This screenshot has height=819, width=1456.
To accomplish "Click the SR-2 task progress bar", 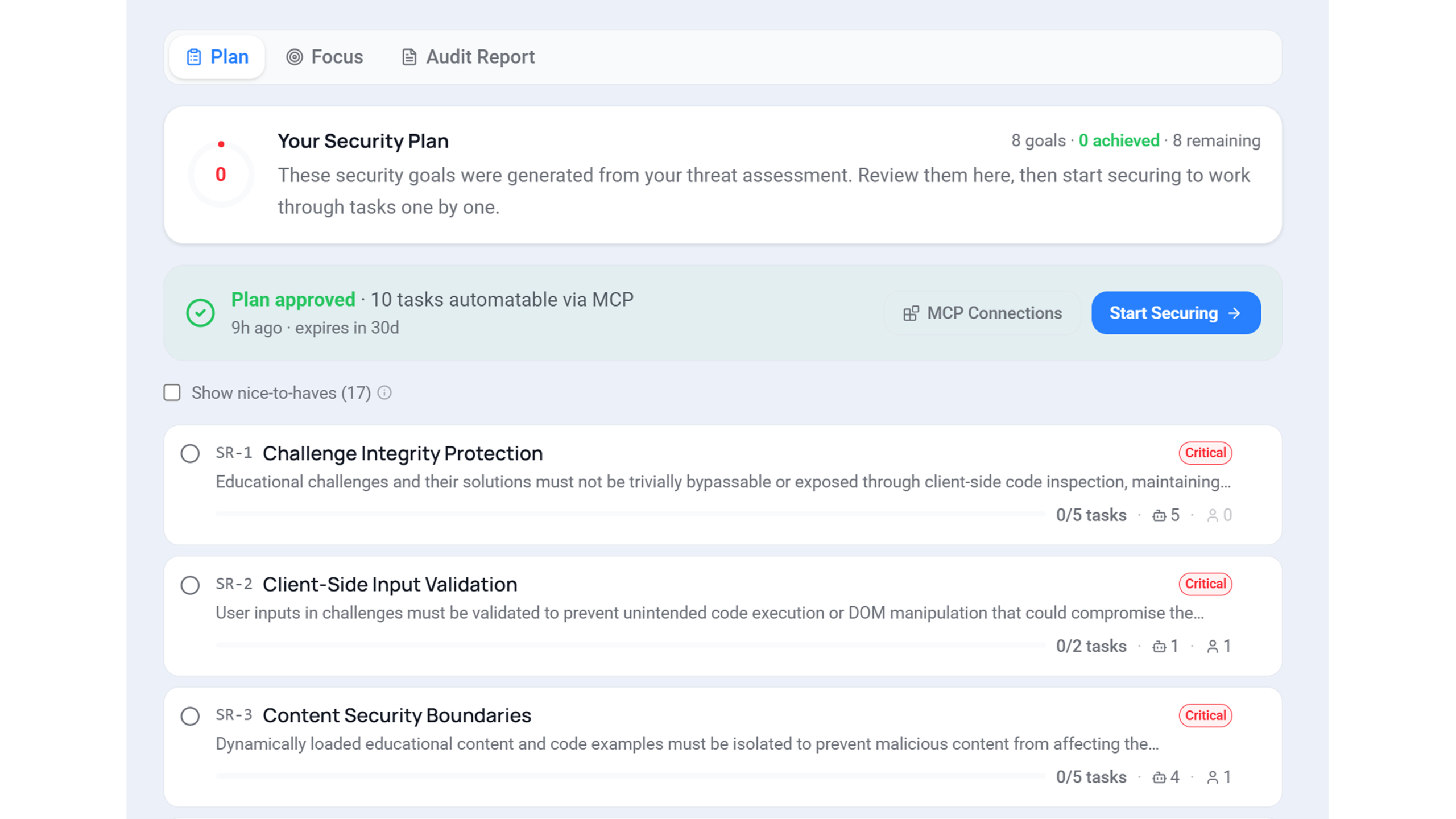I will click(630, 645).
